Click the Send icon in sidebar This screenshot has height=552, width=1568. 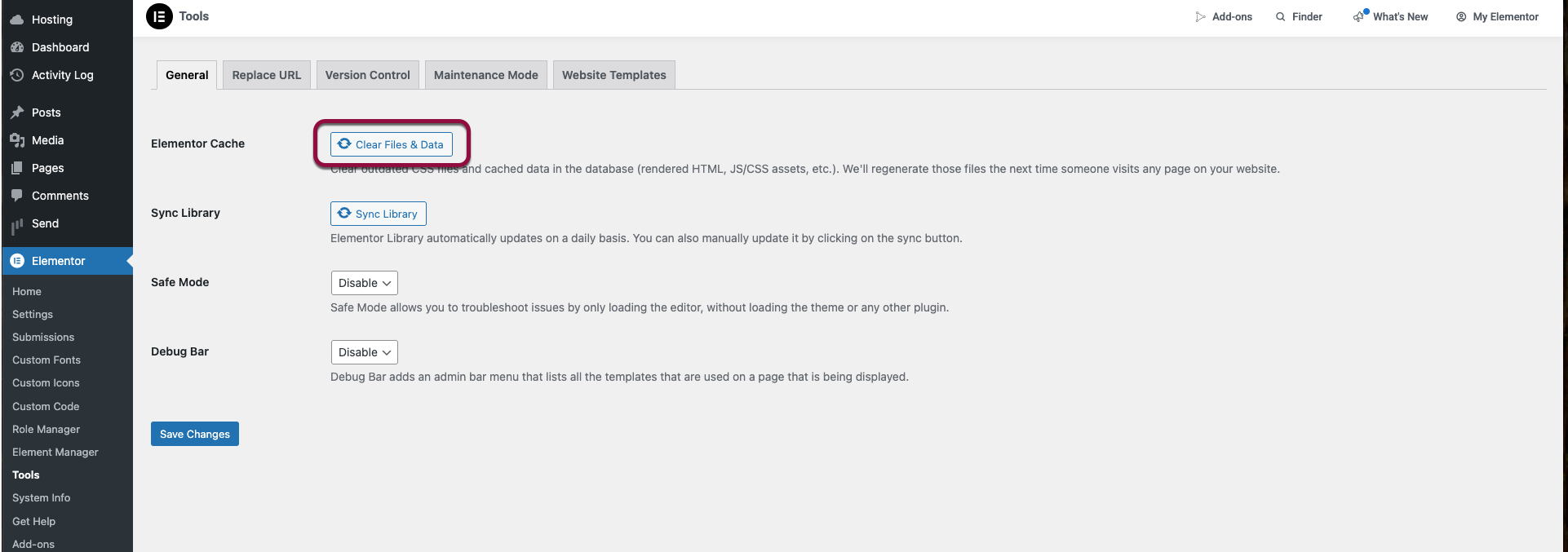(17, 224)
